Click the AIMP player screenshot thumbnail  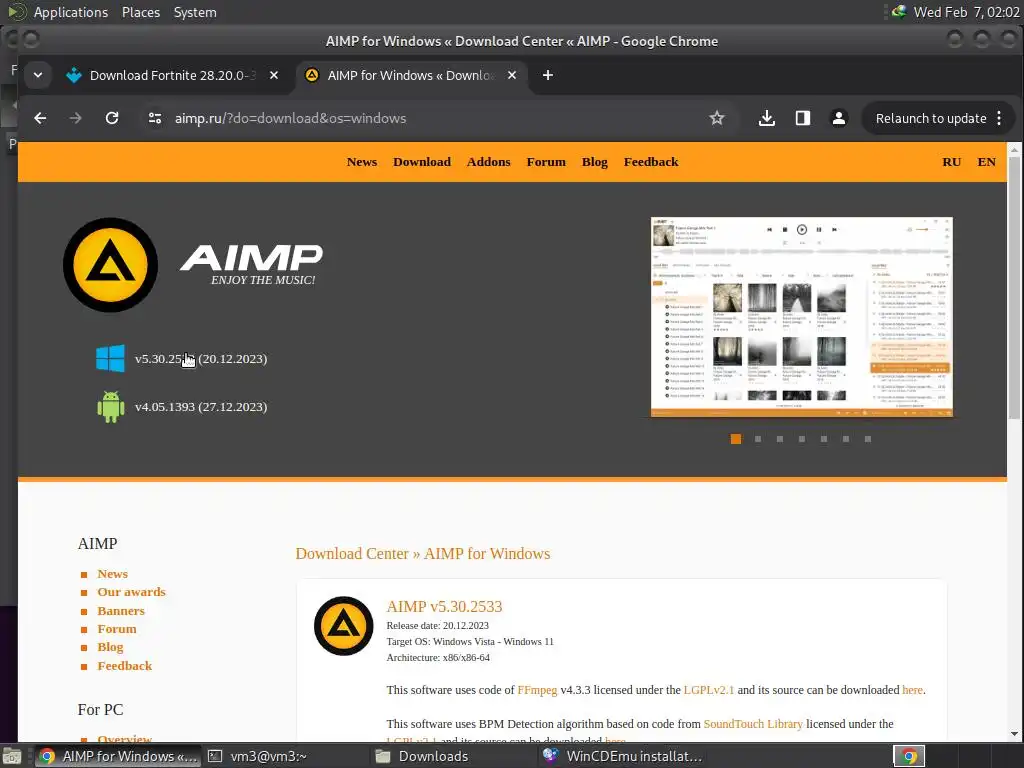click(x=802, y=317)
